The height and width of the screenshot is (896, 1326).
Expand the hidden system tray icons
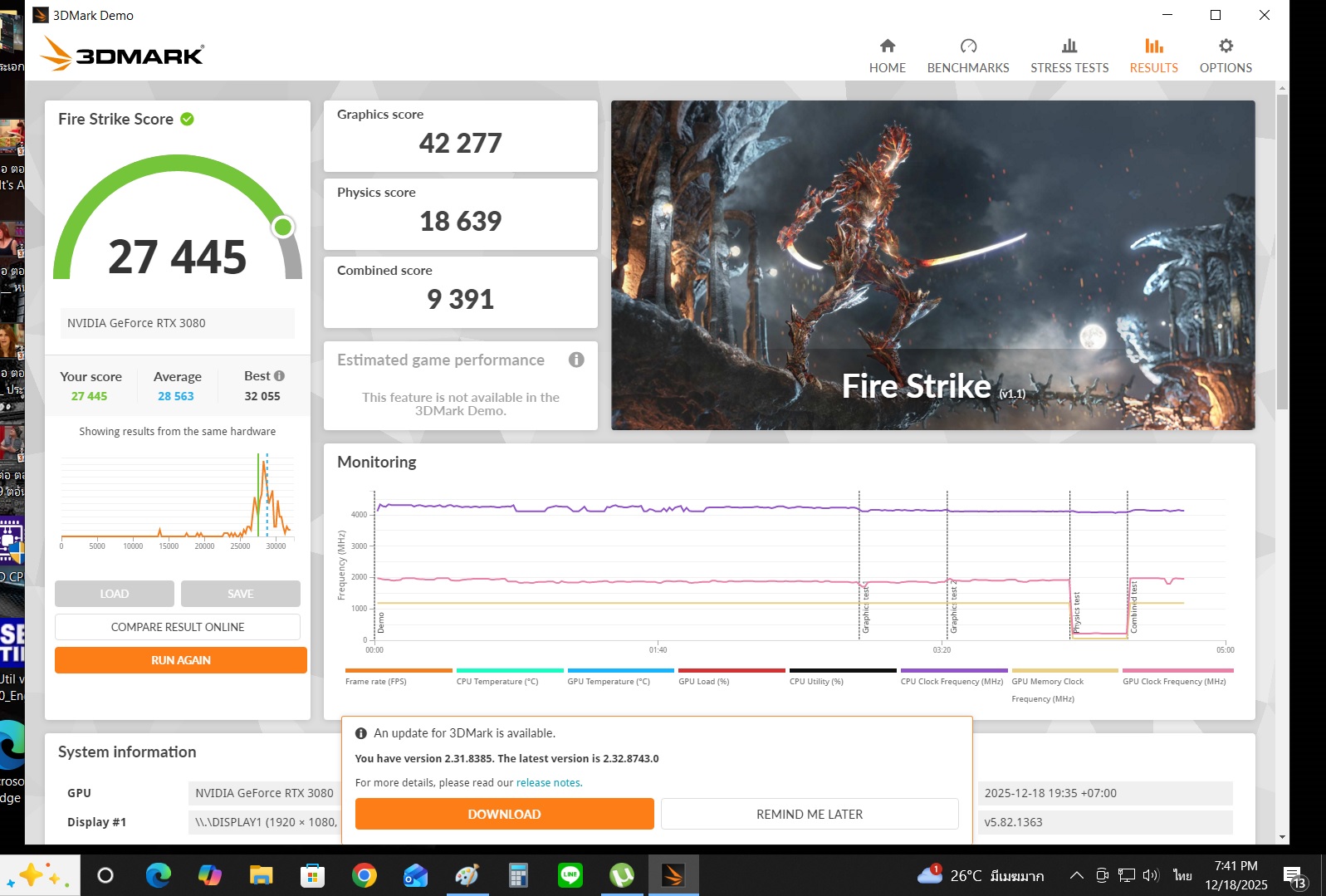1076,875
